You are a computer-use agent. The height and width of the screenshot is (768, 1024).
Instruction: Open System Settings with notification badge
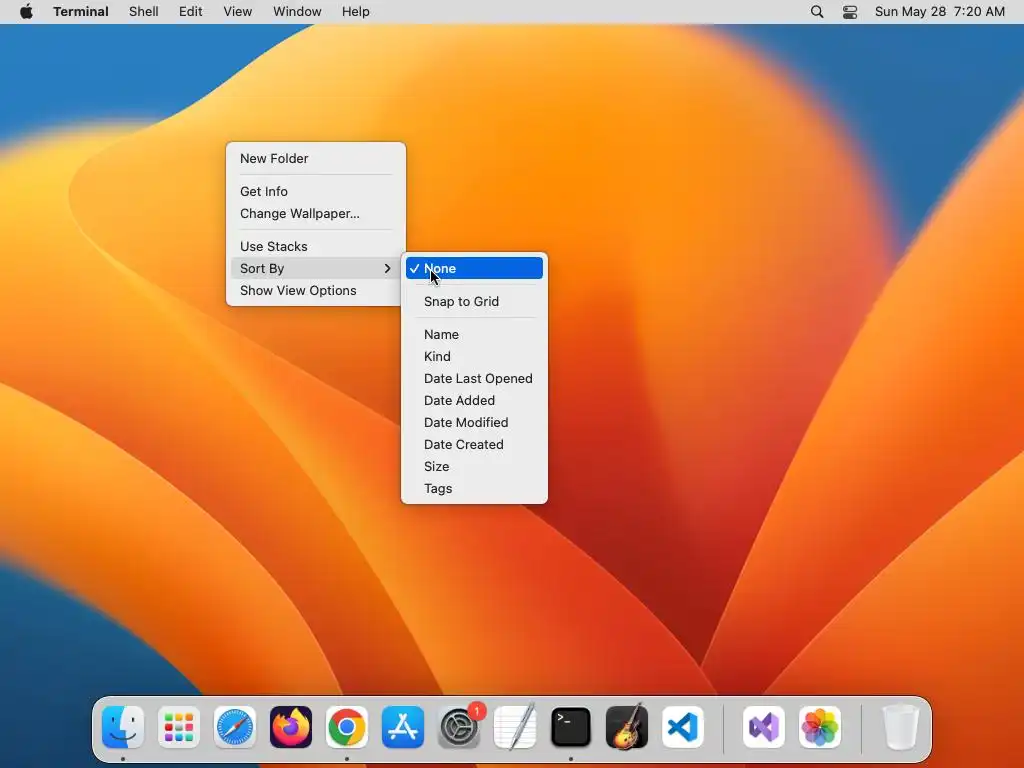point(459,727)
